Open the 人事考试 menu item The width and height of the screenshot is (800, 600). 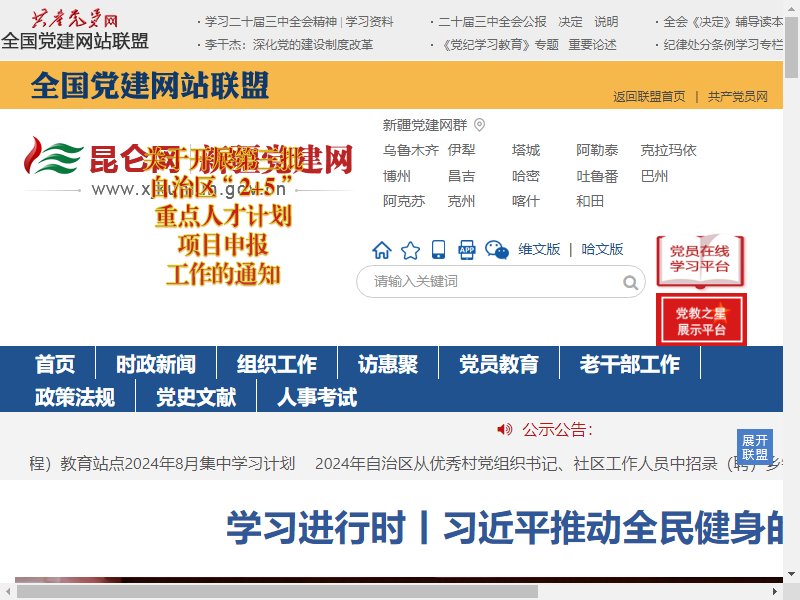tap(317, 397)
